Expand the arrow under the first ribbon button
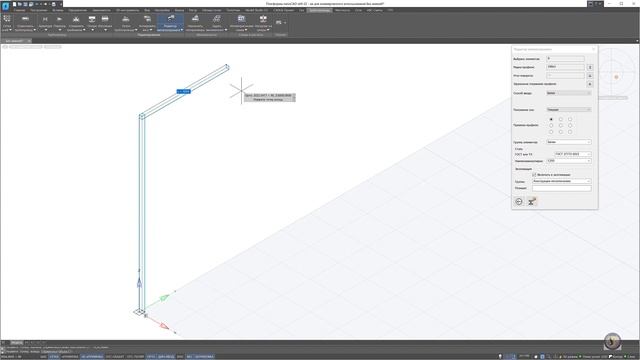Screen dimensions: 640x360 [x=10, y=30]
